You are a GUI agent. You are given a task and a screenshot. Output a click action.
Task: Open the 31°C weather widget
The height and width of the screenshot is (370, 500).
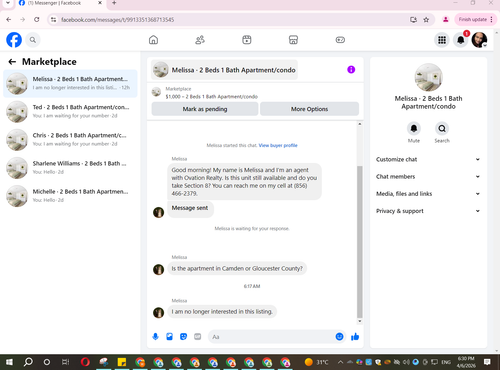(x=317, y=362)
